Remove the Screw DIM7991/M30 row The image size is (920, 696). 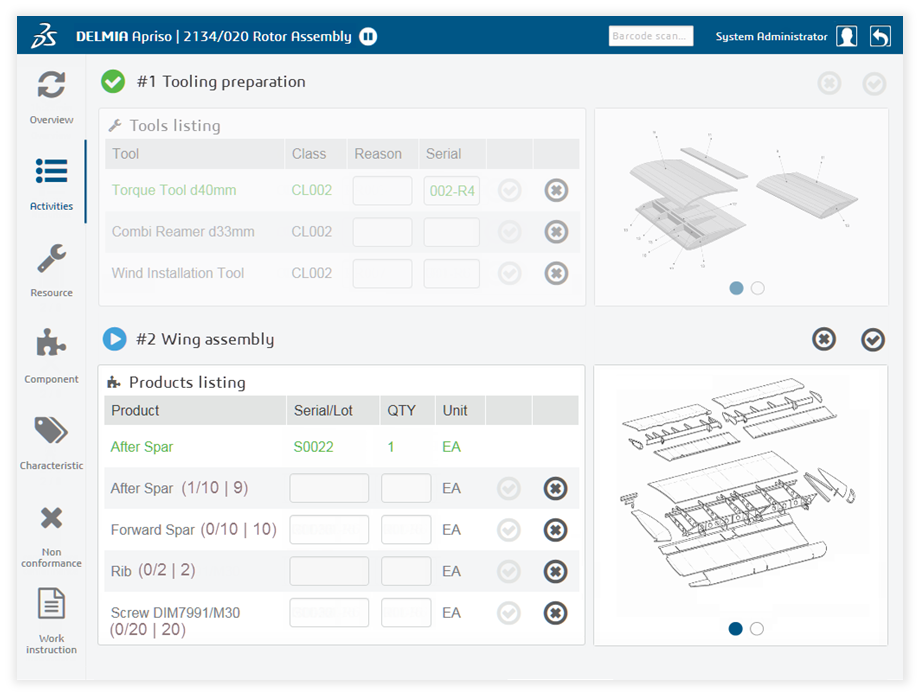tap(555, 613)
